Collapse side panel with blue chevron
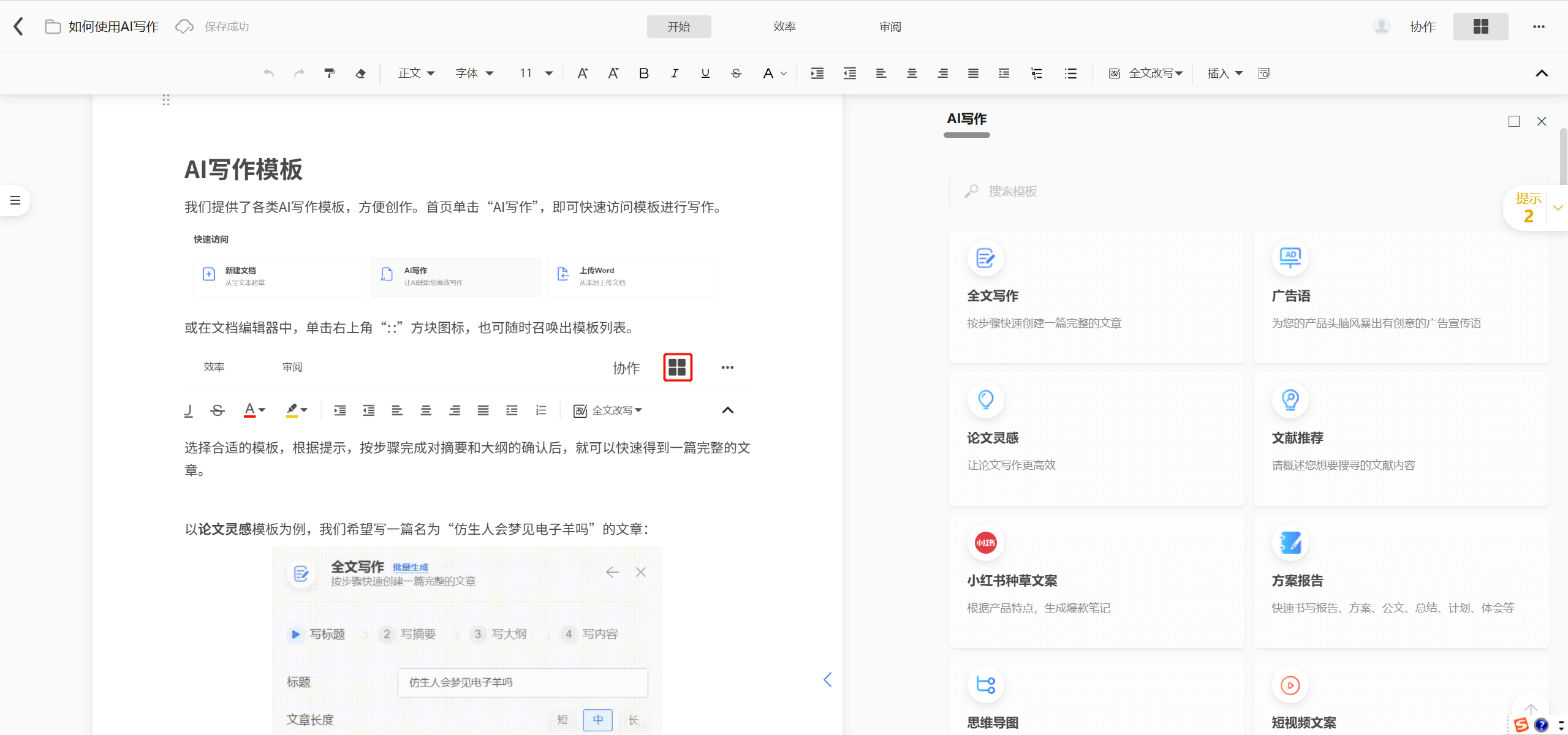 tap(827, 680)
